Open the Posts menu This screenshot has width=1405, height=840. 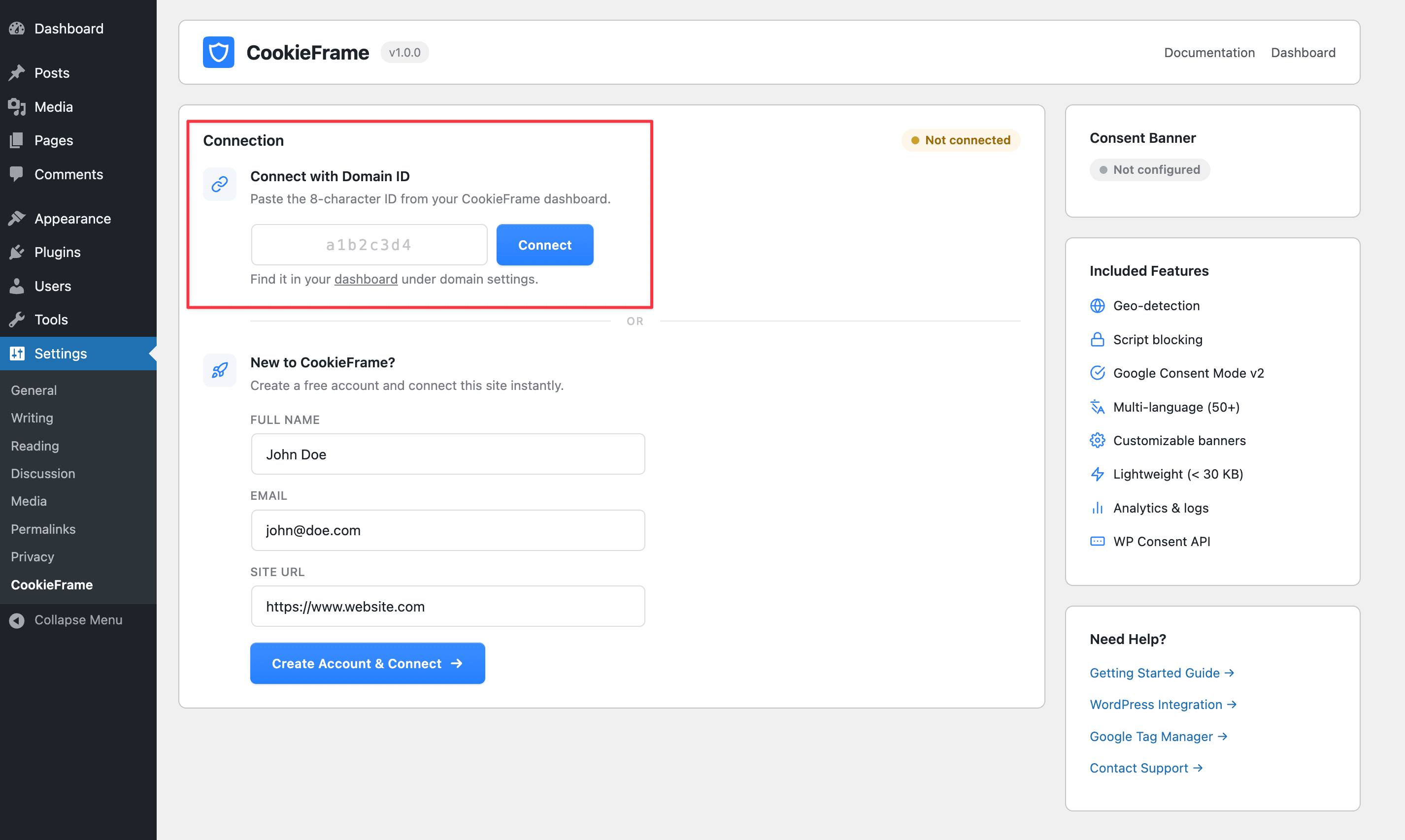pos(78,72)
